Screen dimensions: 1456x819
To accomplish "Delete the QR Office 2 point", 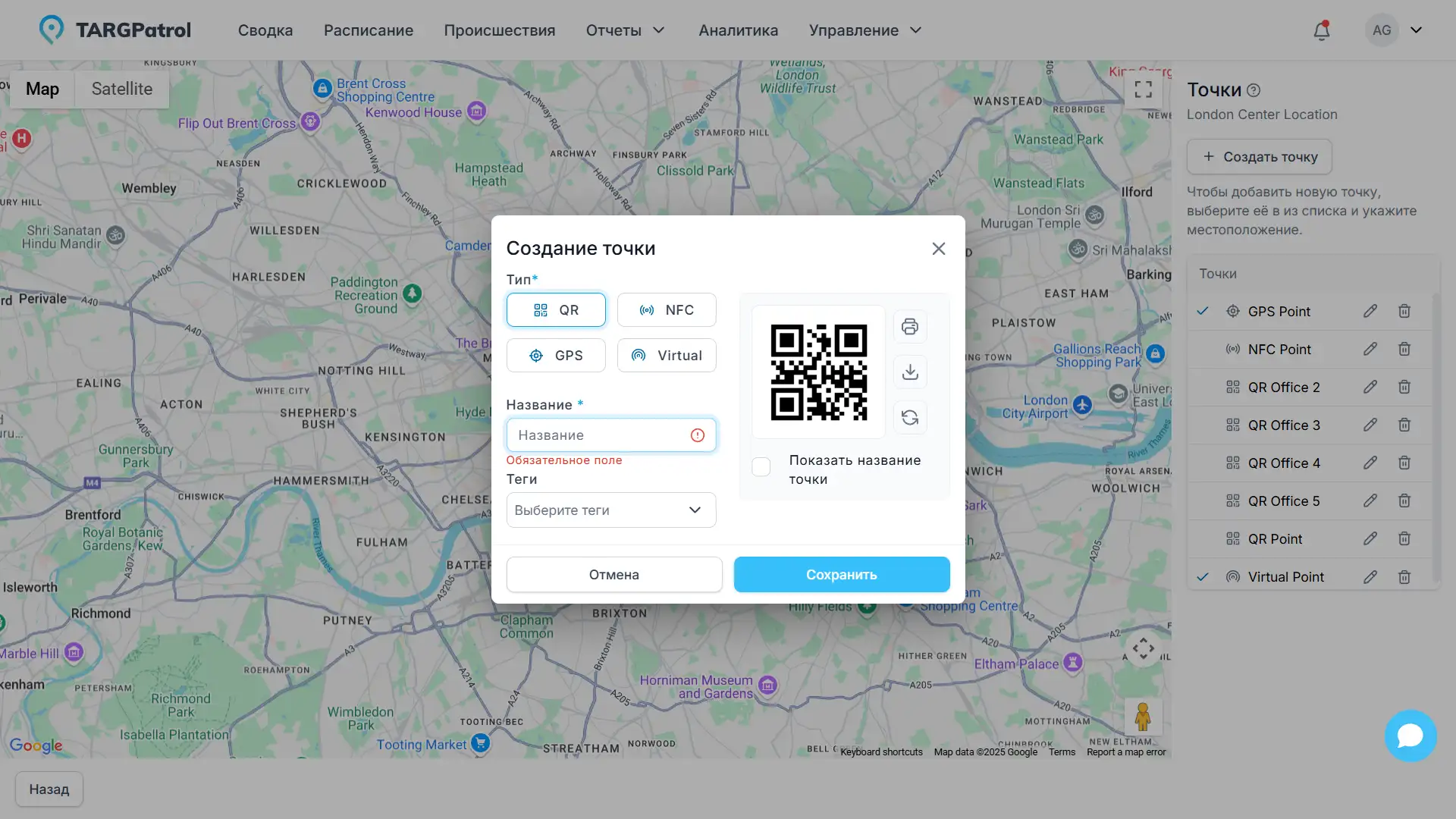I will [x=1404, y=387].
